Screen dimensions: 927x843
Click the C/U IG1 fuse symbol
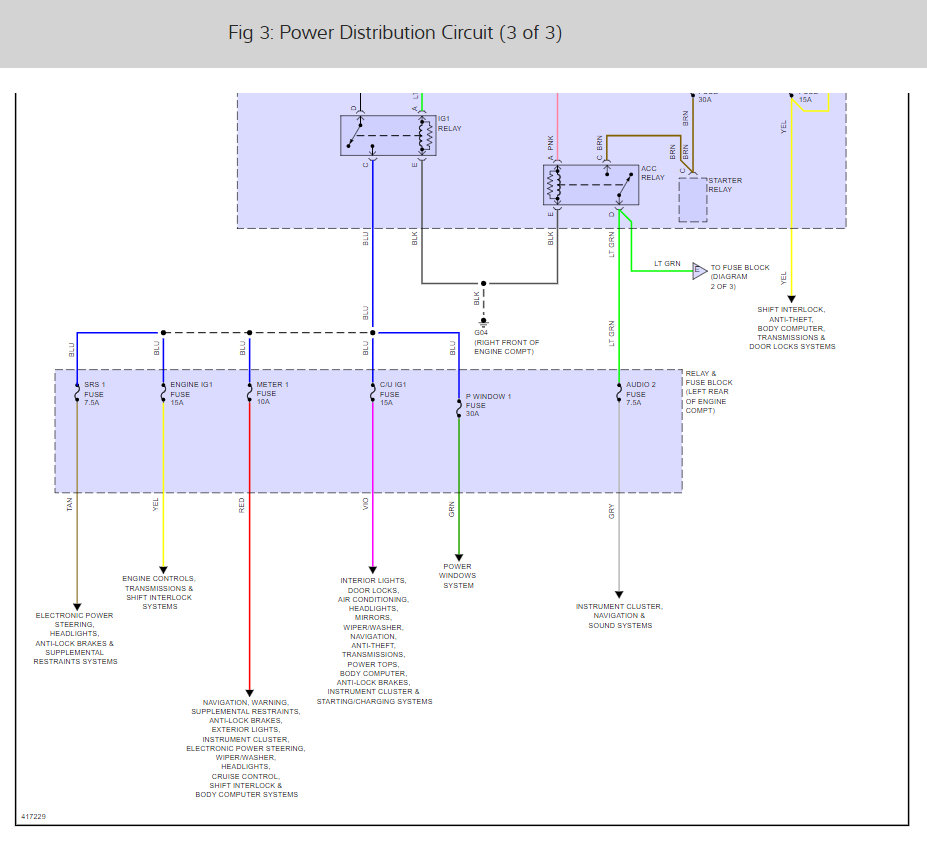coord(372,393)
